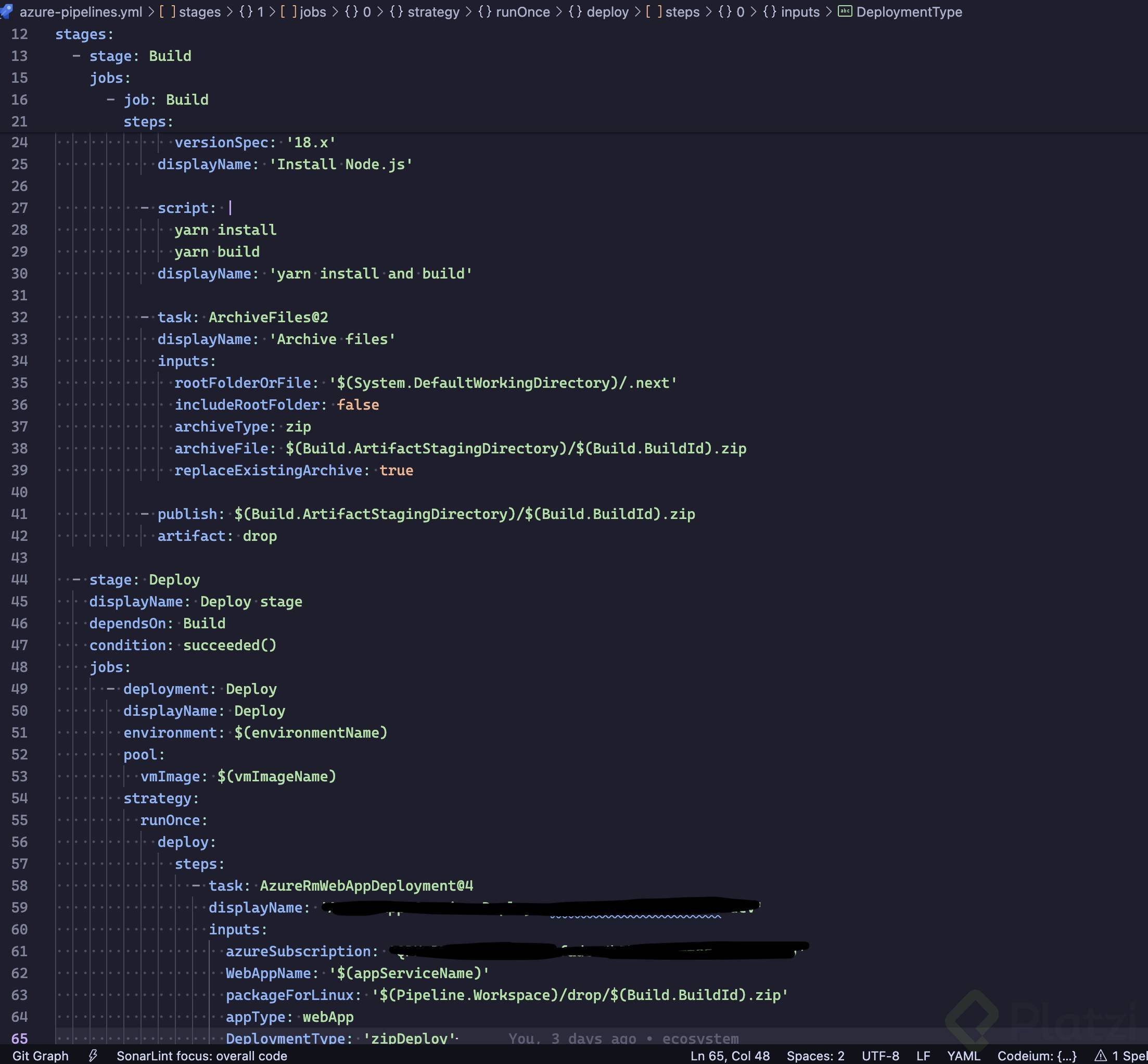Click Ln 65, Col 48 go-to-line indicator
1148x1064 pixels.
[x=730, y=1055]
